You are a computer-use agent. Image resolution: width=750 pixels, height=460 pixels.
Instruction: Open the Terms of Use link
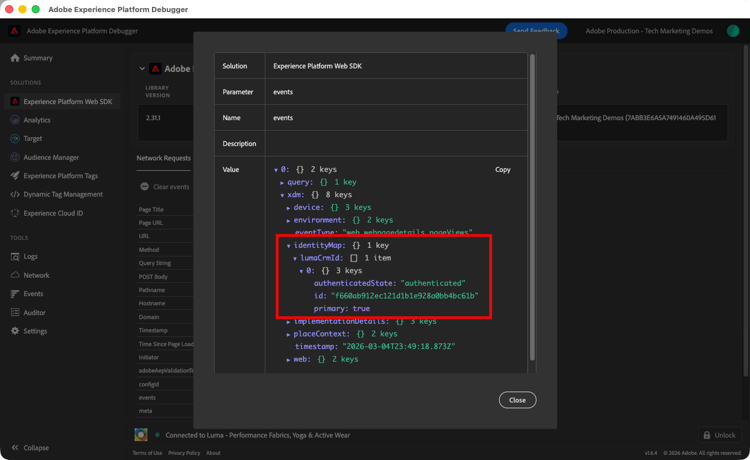tap(147, 453)
